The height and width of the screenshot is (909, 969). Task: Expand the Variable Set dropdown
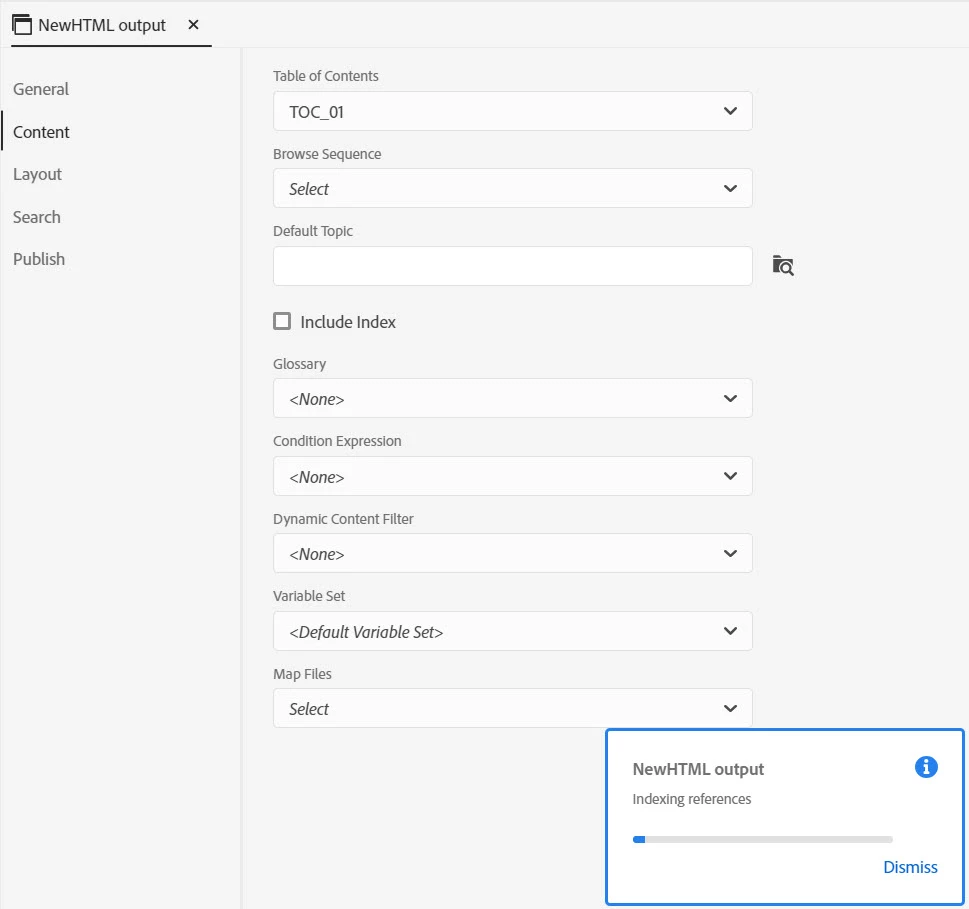point(512,632)
